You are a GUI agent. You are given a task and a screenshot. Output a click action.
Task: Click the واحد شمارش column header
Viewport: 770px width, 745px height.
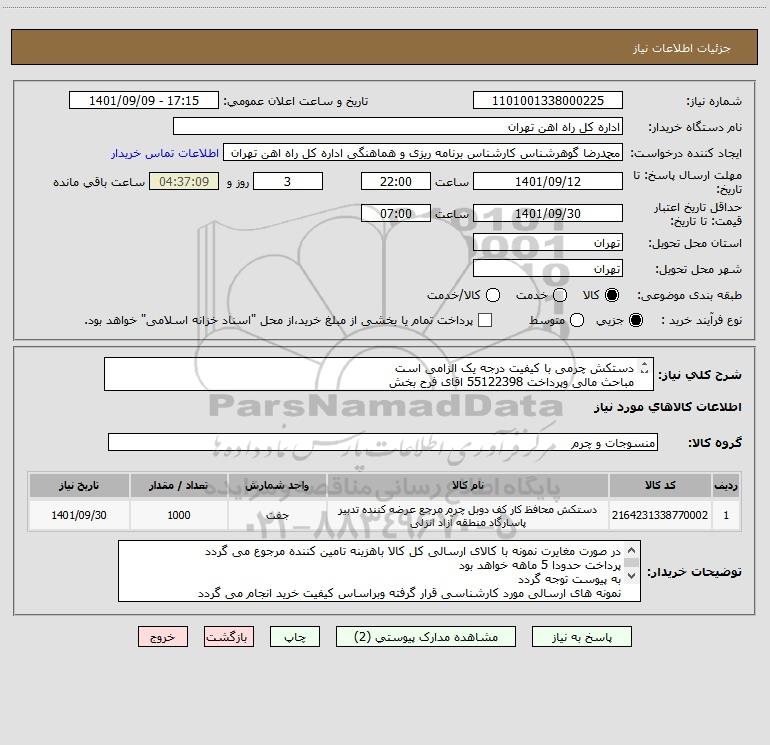coord(277,486)
